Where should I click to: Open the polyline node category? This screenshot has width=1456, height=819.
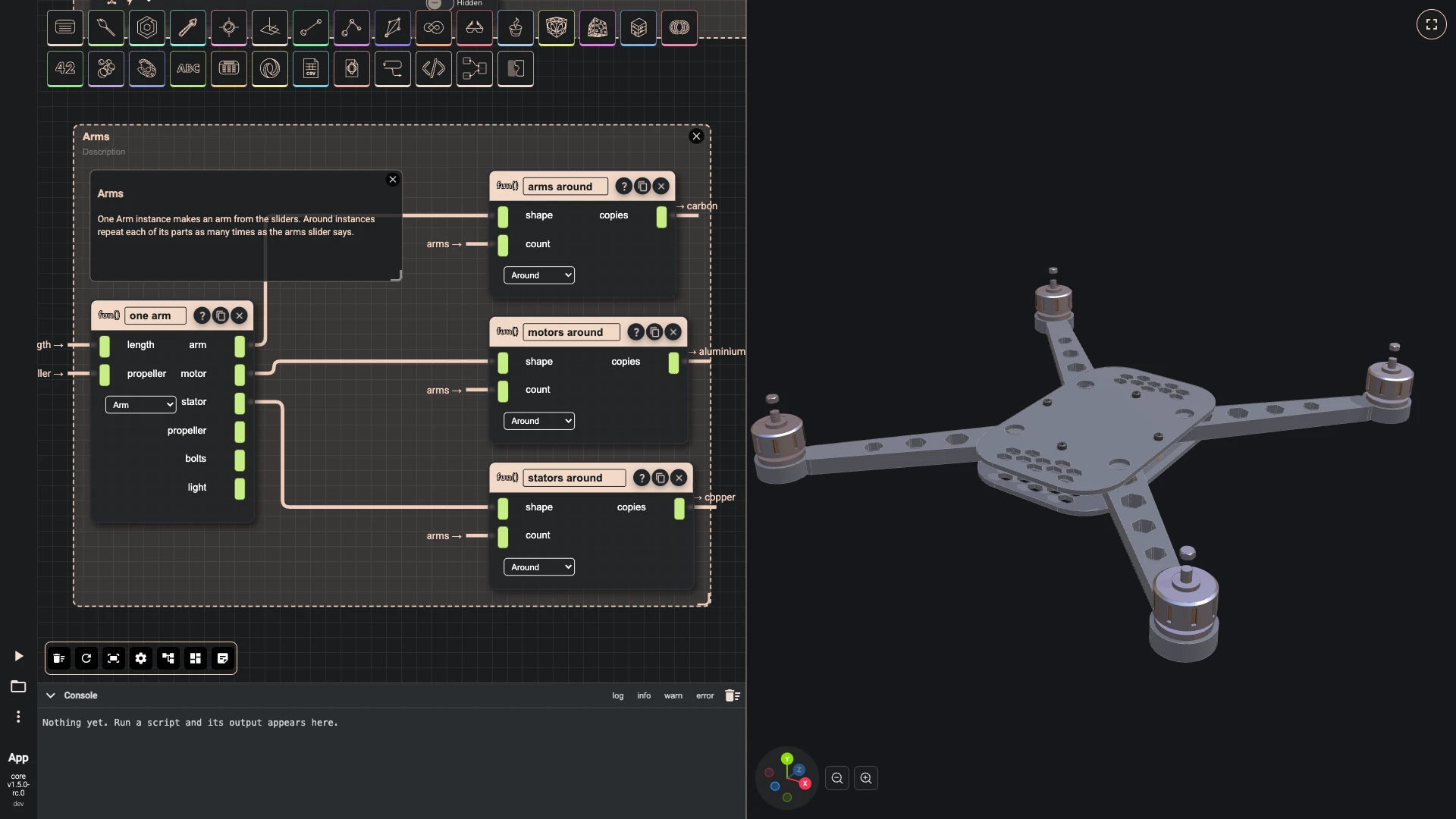(352, 28)
